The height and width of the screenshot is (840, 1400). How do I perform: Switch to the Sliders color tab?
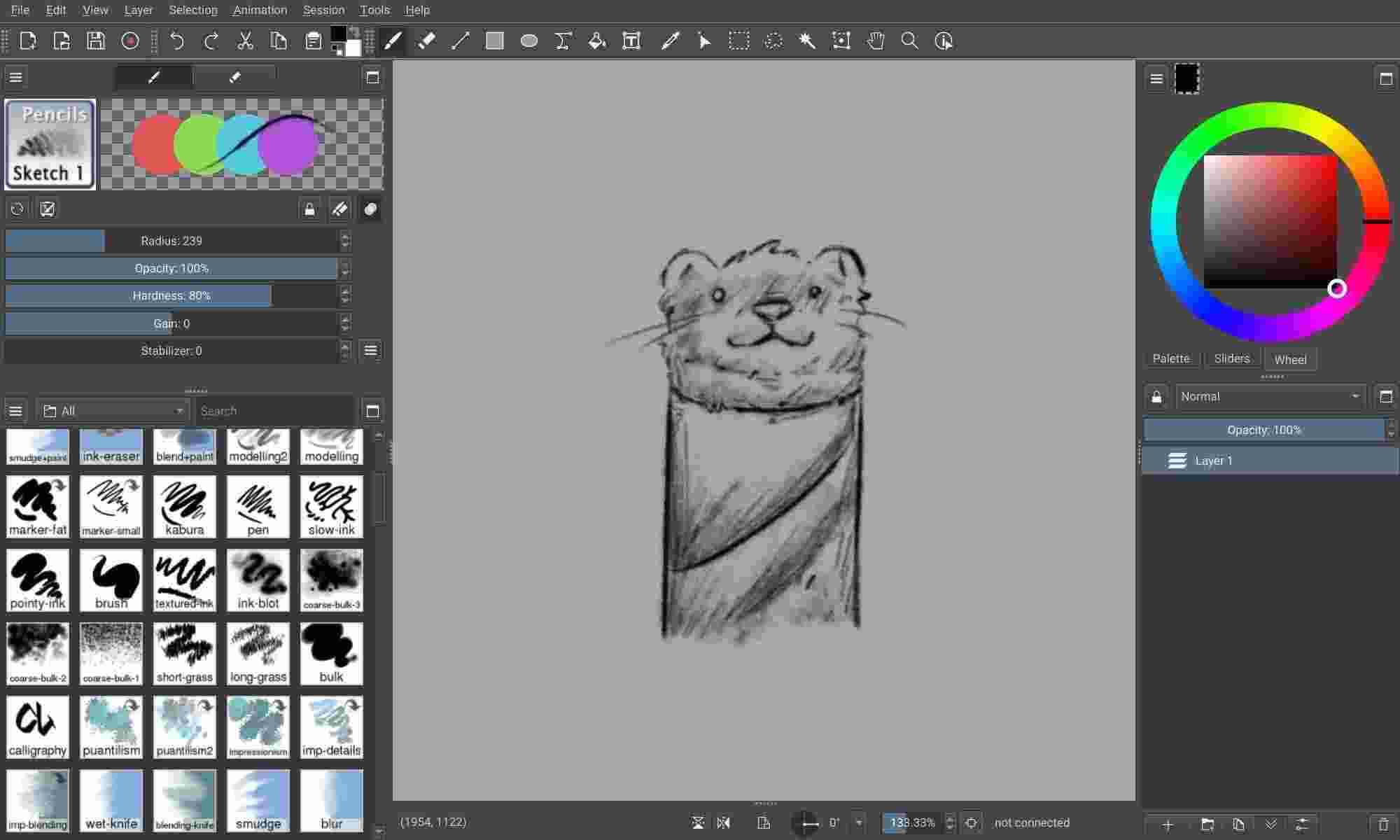pyautogui.click(x=1231, y=359)
